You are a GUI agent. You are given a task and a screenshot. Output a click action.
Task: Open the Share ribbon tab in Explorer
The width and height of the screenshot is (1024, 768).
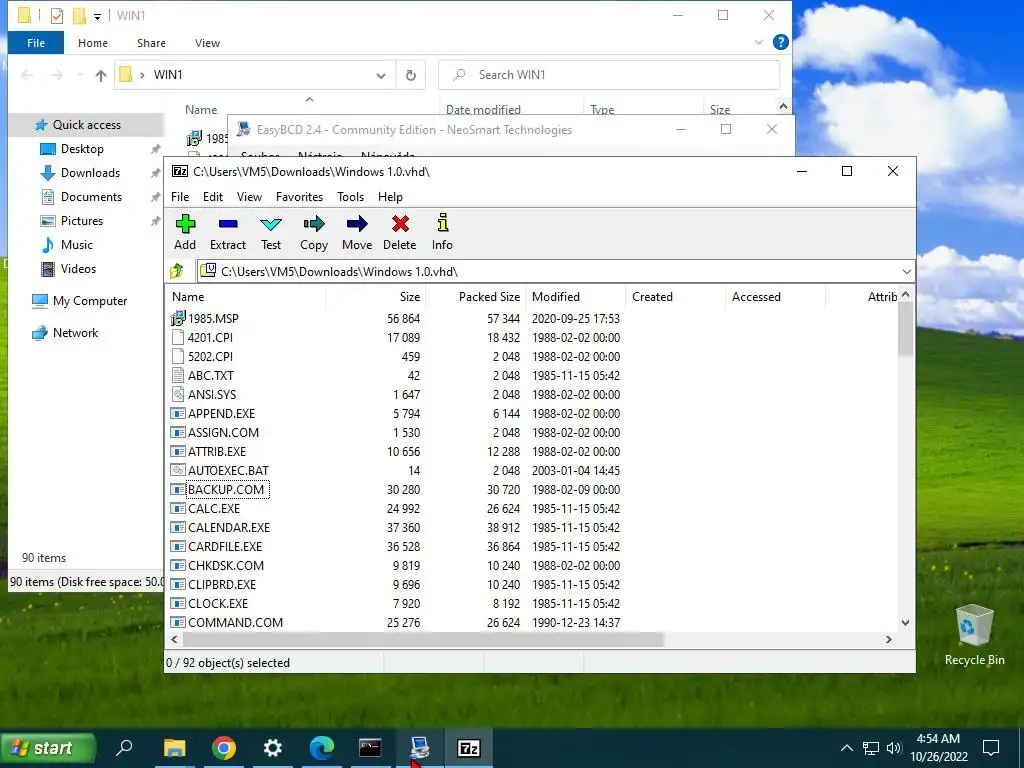[151, 43]
